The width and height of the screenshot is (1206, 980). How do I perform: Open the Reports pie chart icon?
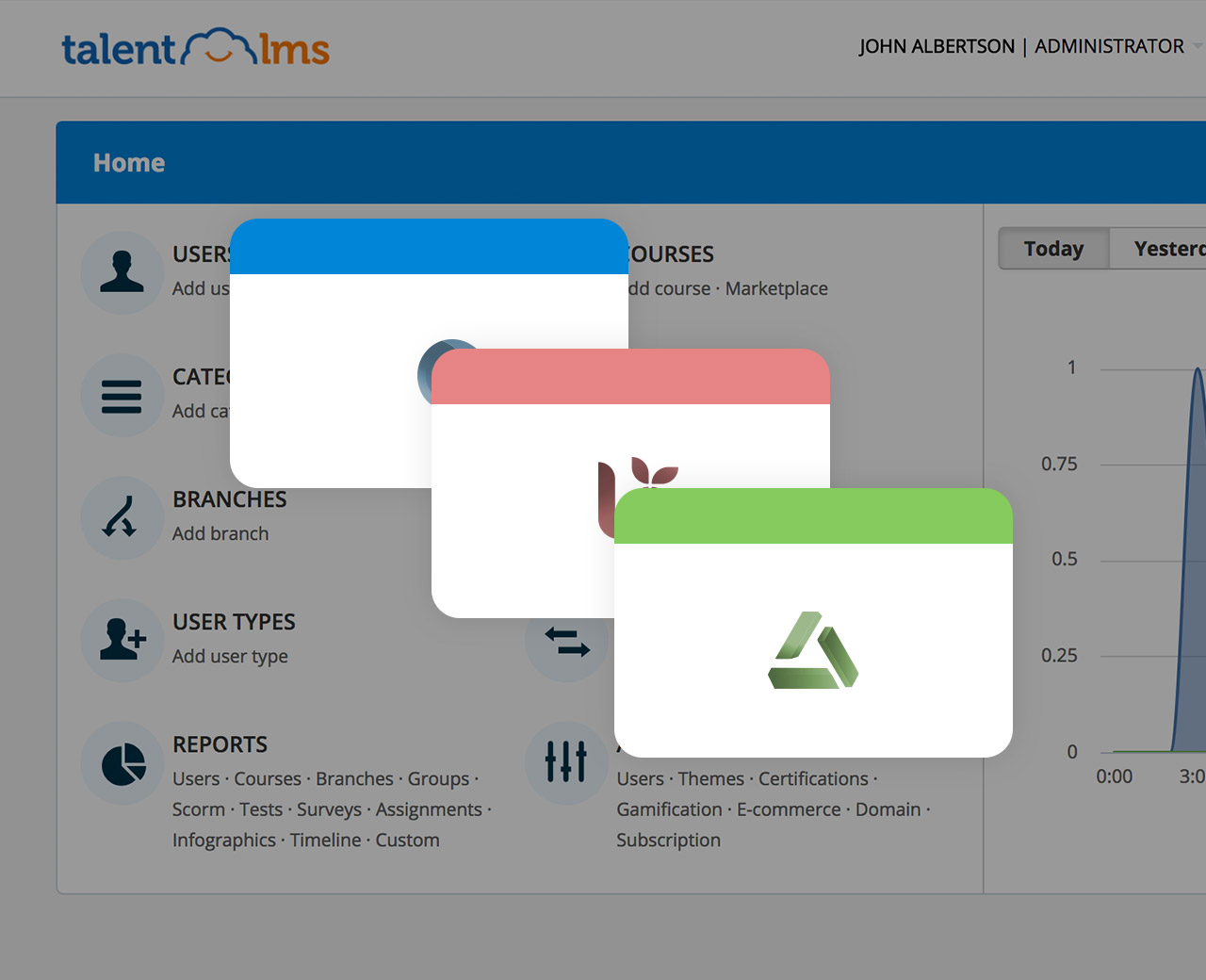122,762
